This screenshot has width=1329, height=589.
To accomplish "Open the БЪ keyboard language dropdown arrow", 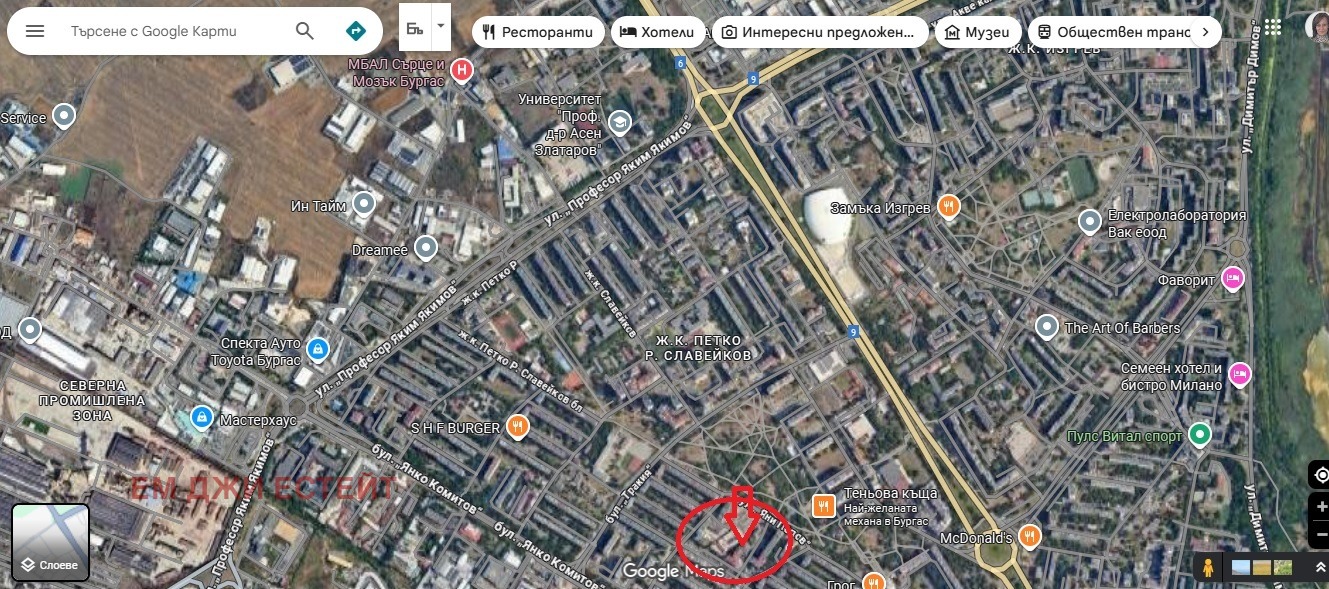I will tap(440, 23).
